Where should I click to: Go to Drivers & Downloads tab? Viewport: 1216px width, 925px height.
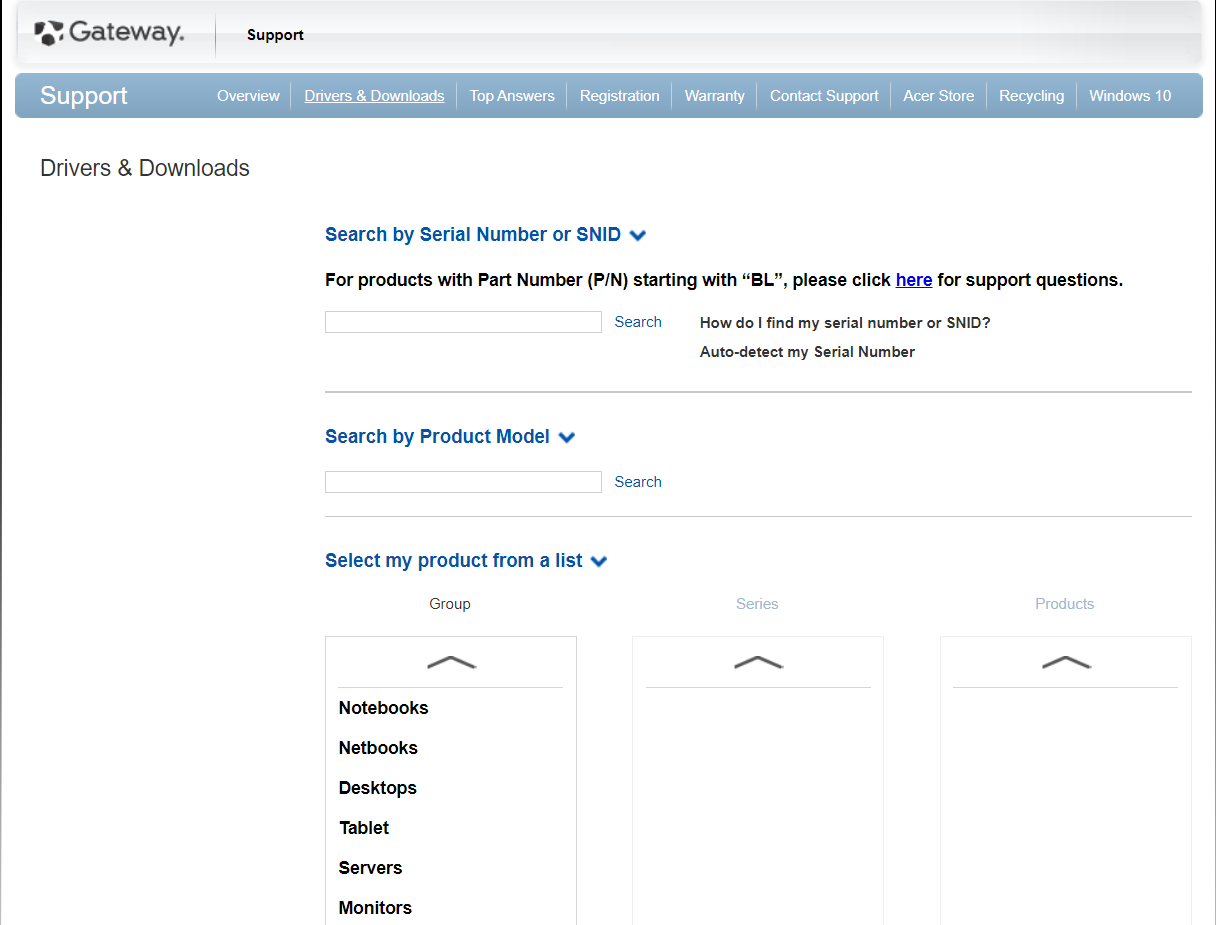(x=374, y=96)
